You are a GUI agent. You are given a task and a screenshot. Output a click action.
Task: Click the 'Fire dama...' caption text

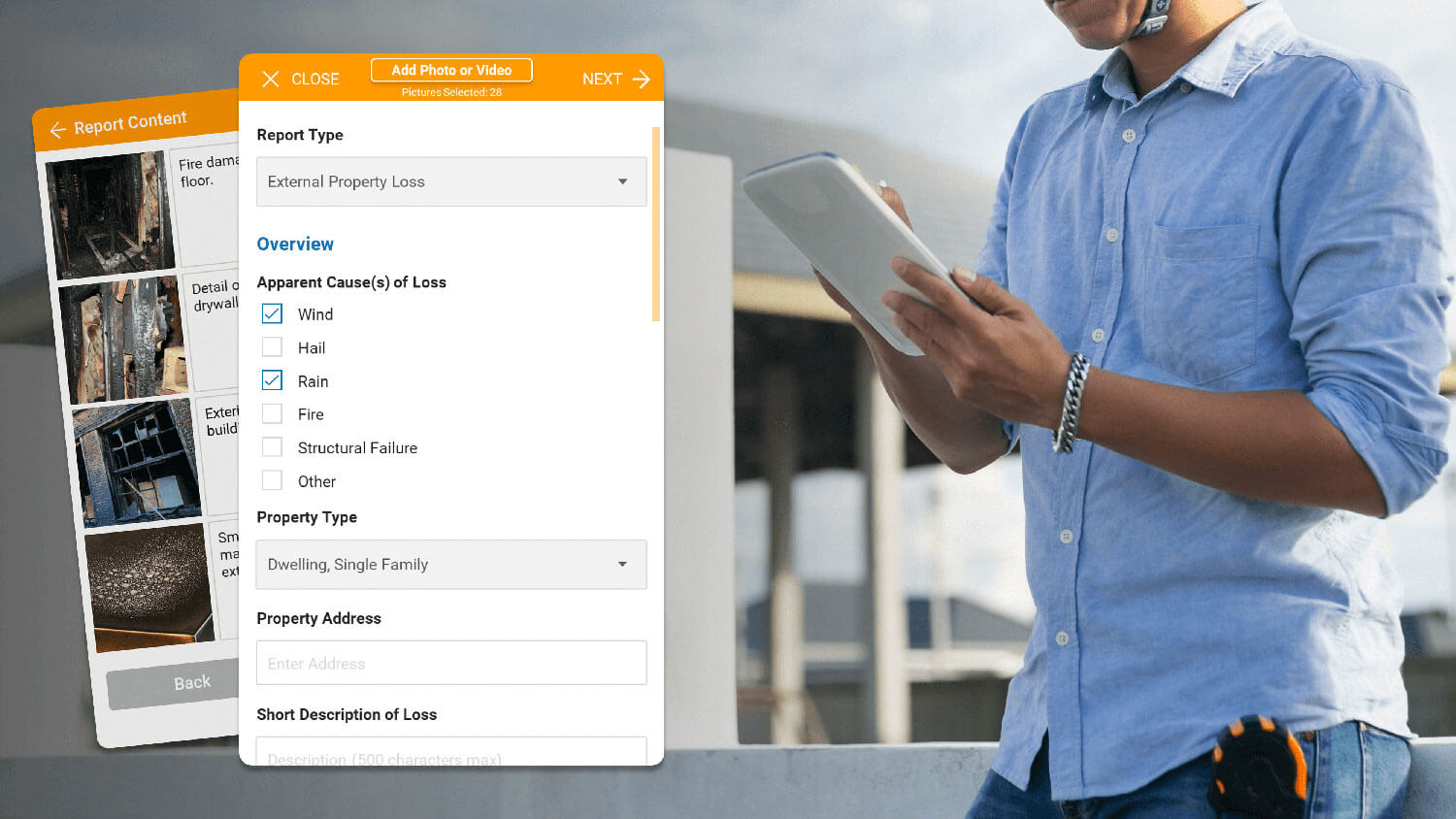click(208, 171)
